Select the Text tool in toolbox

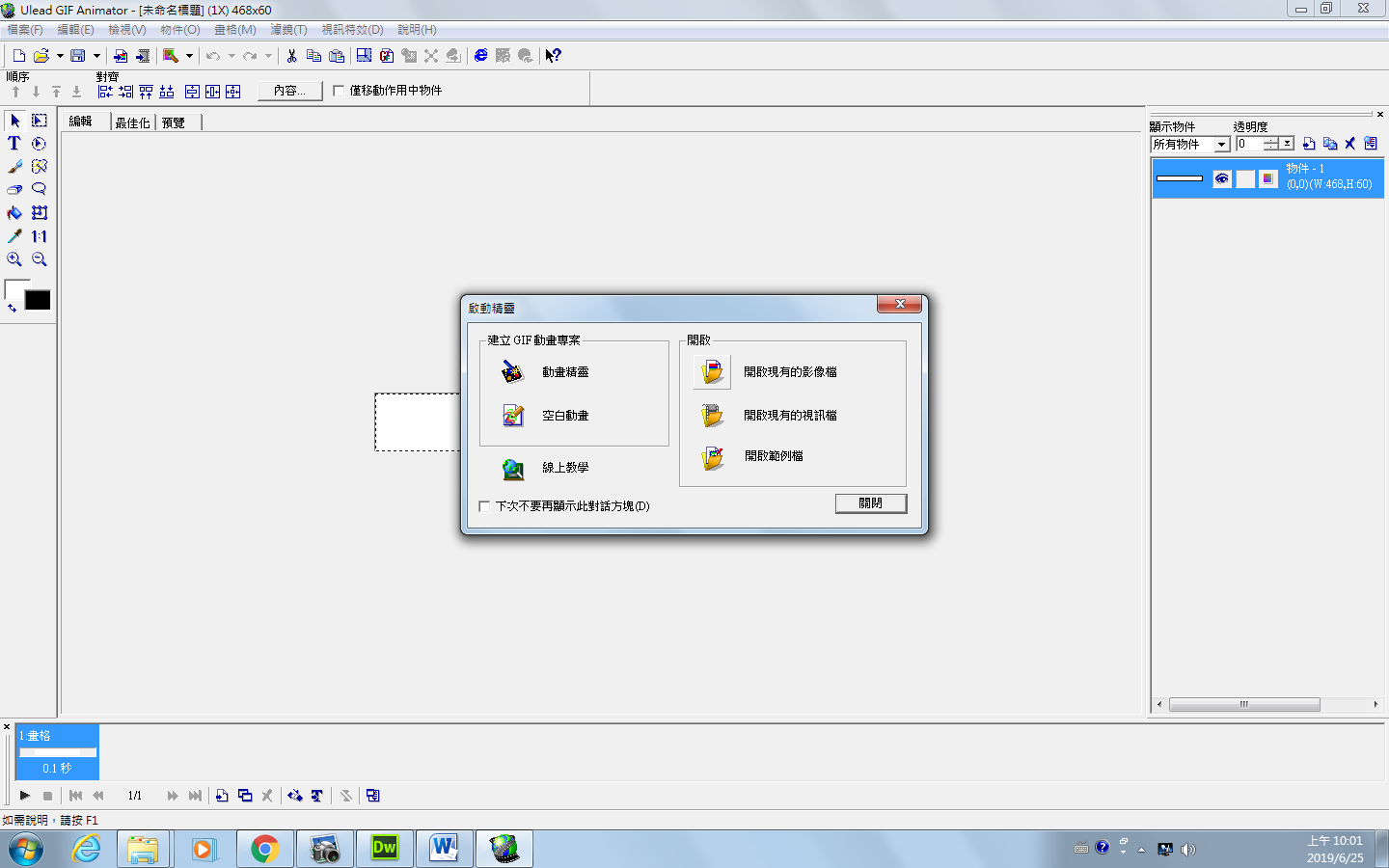[14, 144]
